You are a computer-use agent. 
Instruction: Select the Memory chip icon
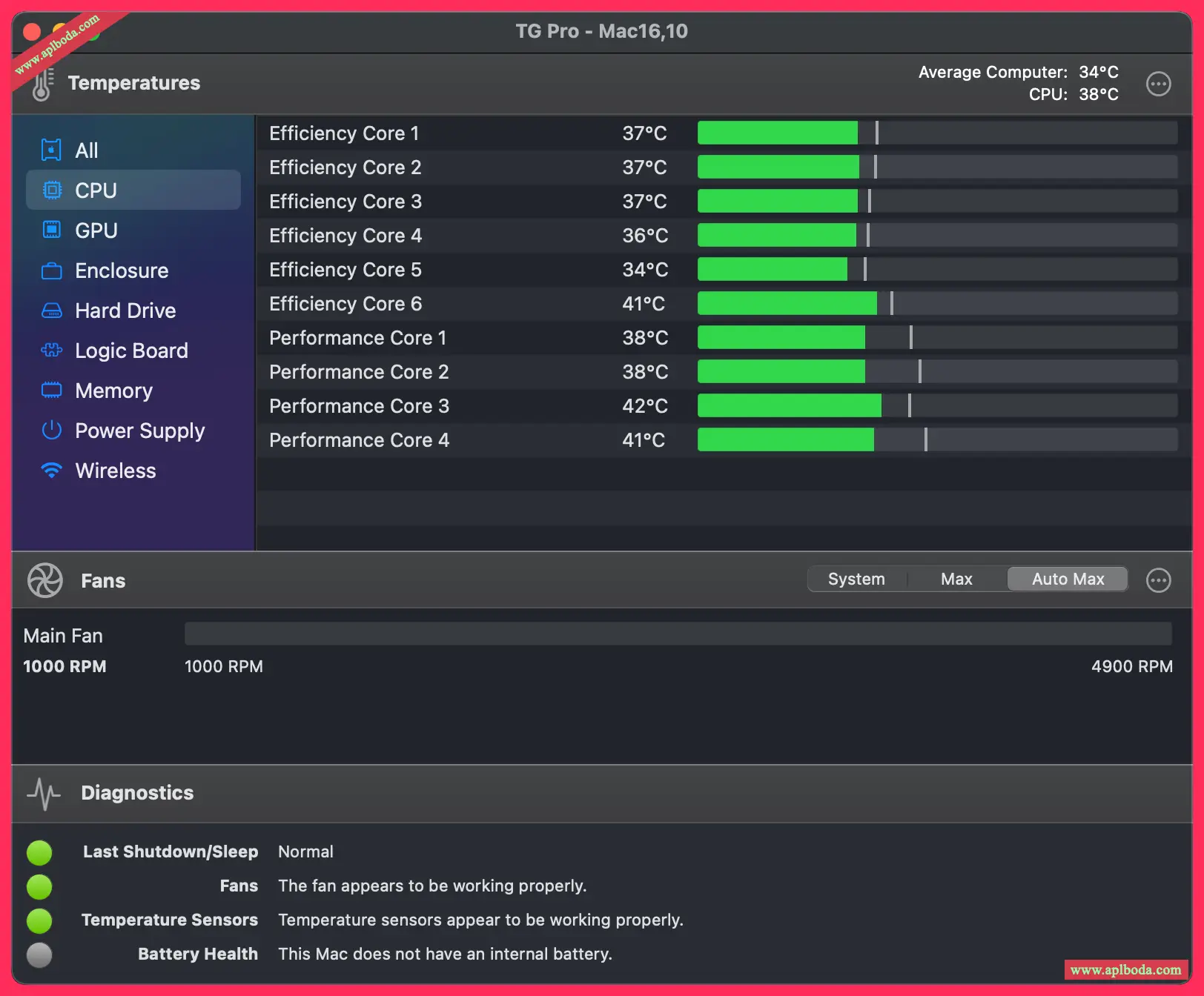point(51,391)
